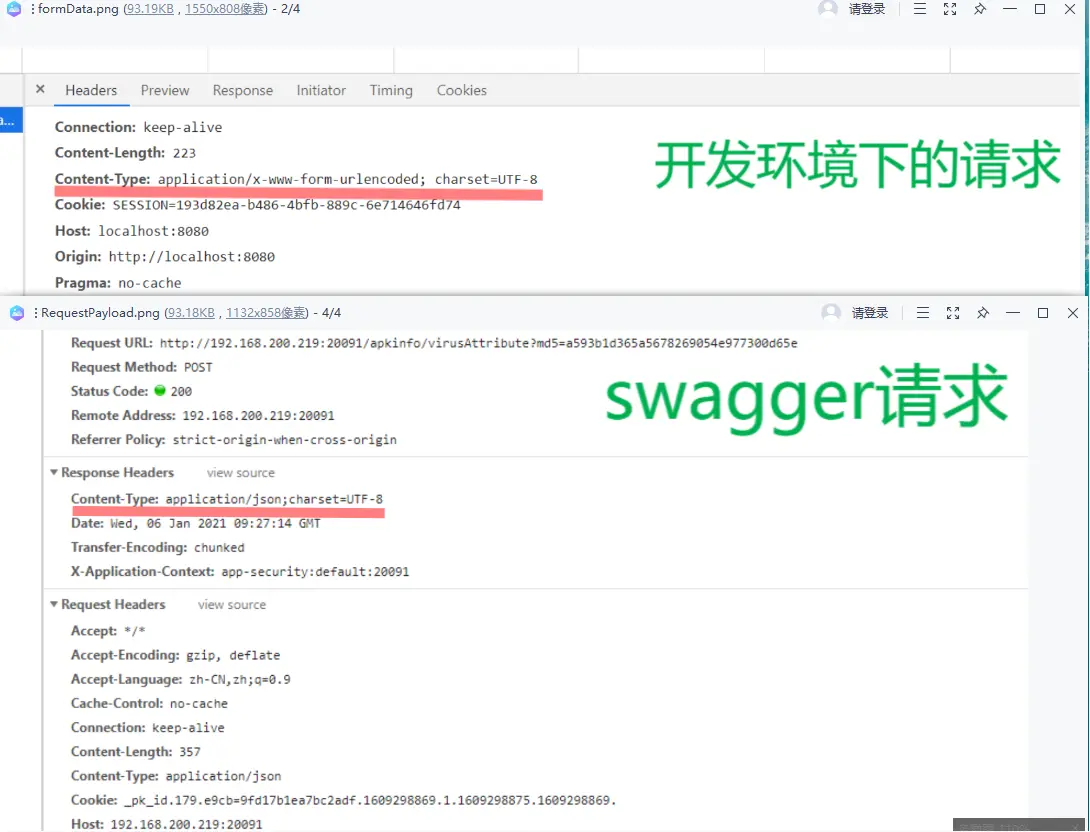Click the three-dot icon before formData.png title
This screenshot has width=1090, height=832.
pyautogui.click(x=31, y=9)
